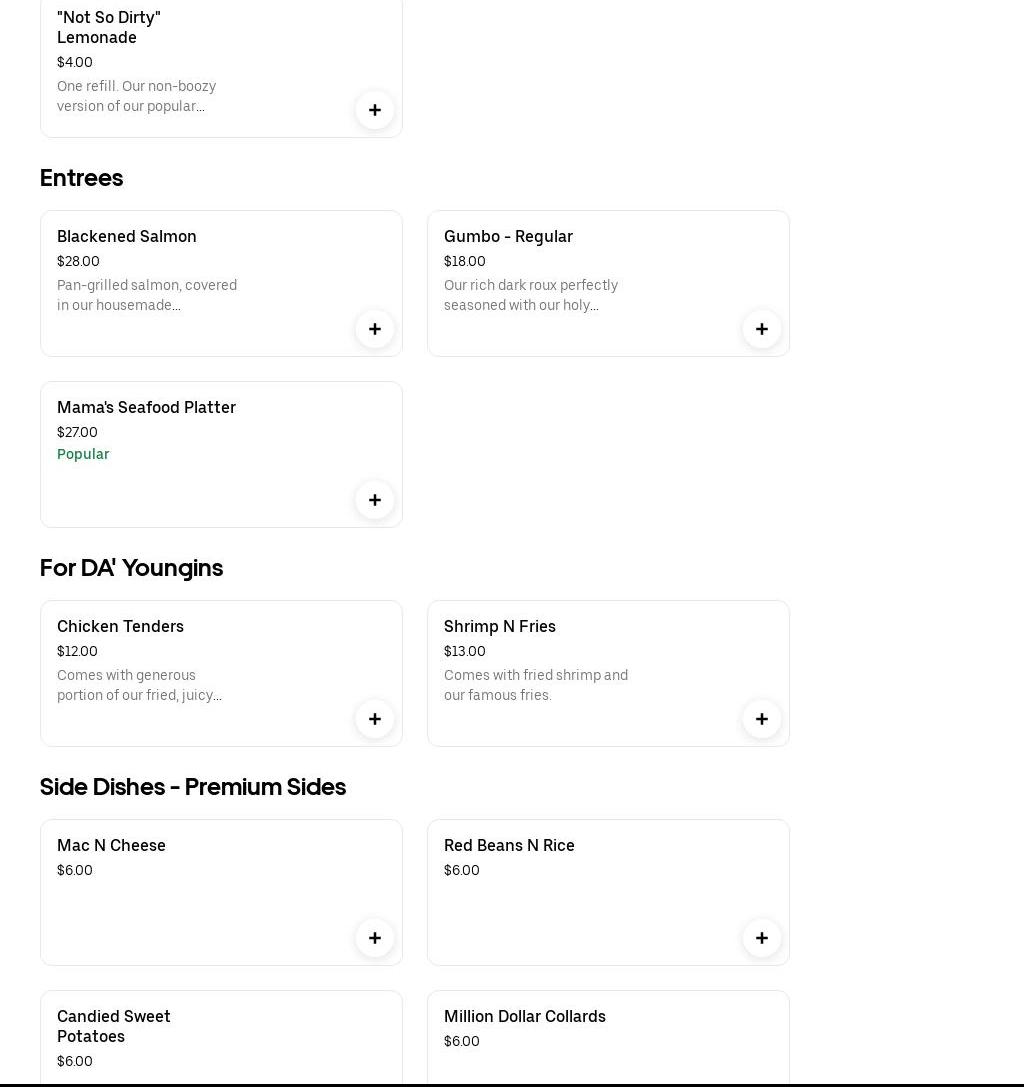Add Shrimp N Fries plus icon
Screen dimensions: 1024x1087
[762, 719]
